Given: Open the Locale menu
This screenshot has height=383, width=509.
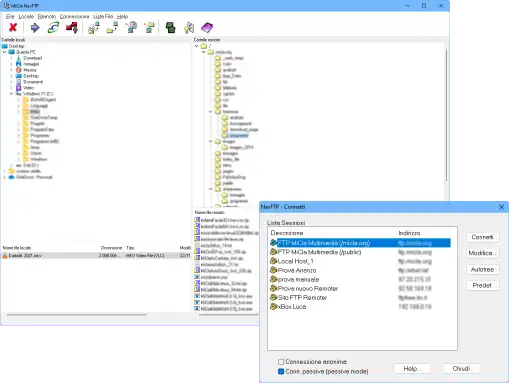Looking at the screenshot, I should coord(26,16).
